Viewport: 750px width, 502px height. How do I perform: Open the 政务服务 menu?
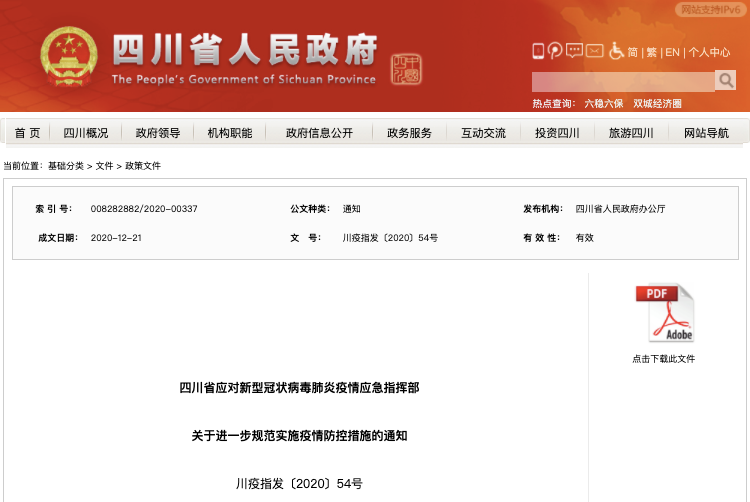[409, 133]
